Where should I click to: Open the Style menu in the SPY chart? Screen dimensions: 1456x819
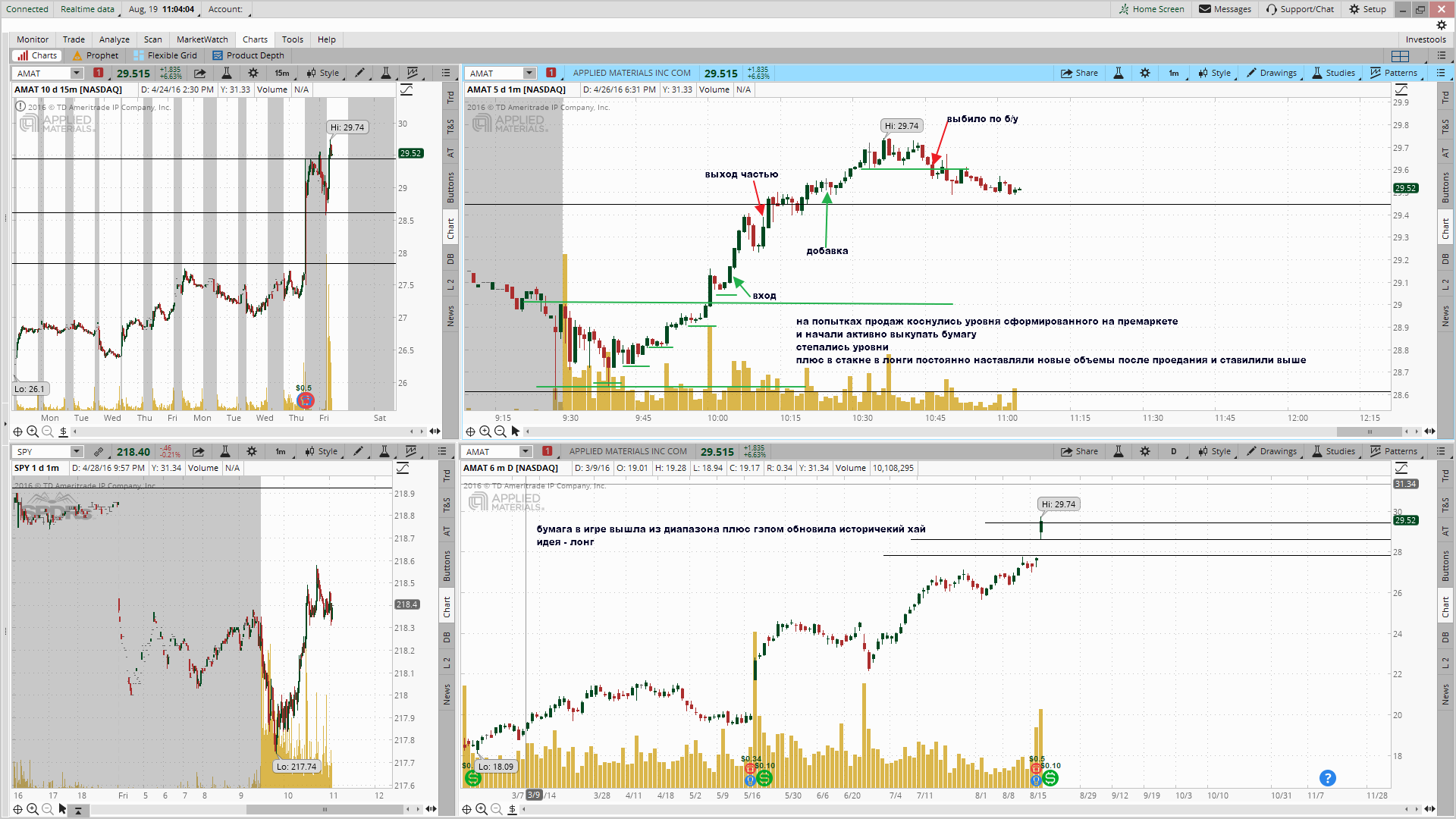coord(322,451)
